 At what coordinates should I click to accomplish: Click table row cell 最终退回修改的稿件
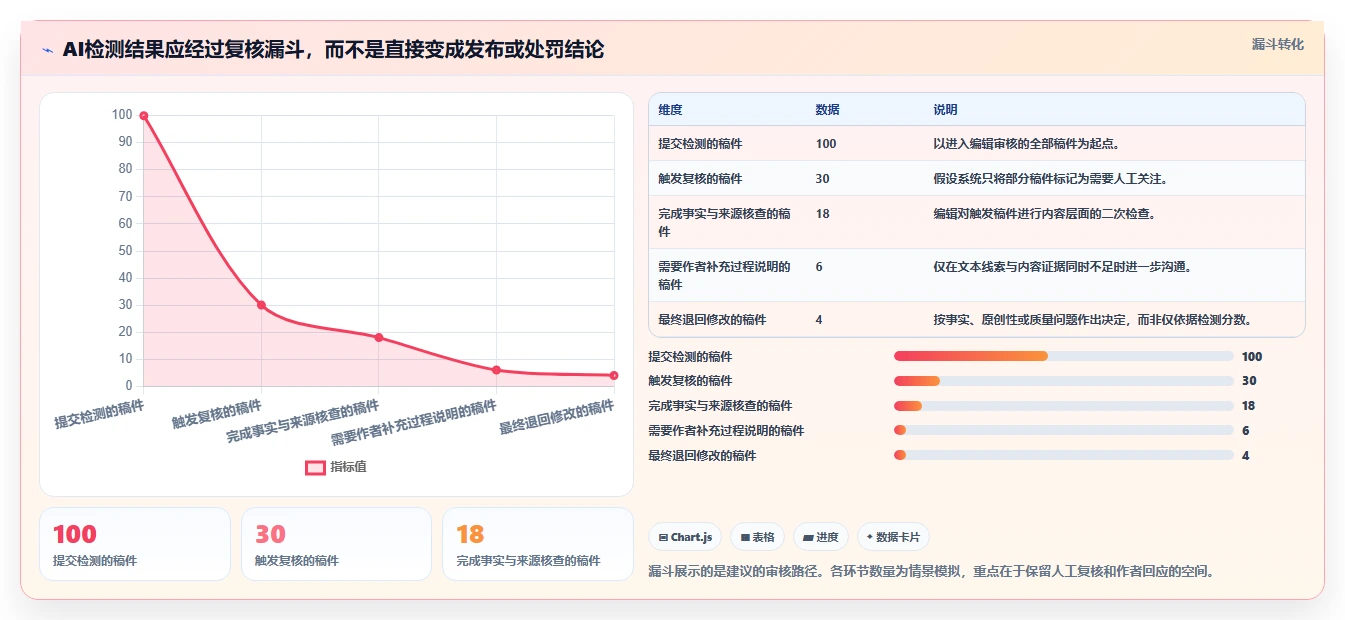pyautogui.click(x=712, y=320)
